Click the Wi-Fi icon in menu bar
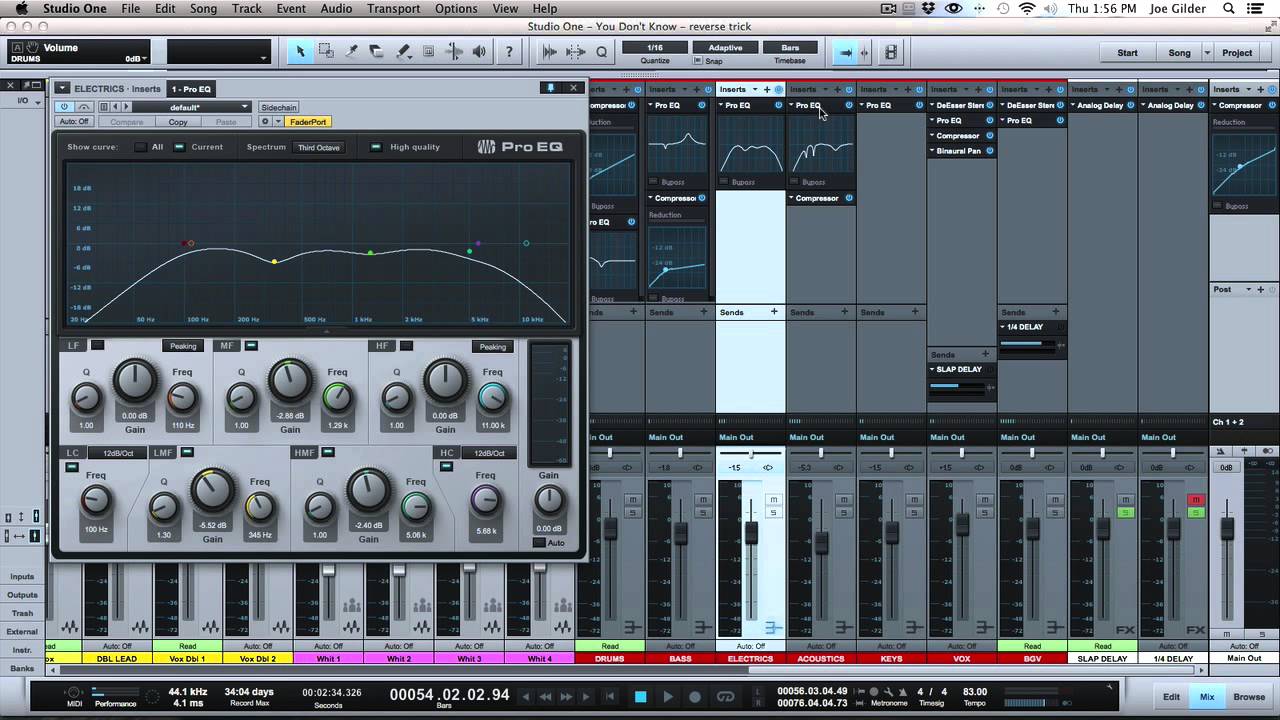This screenshot has height=720, width=1280. pyautogui.click(x=1027, y=8)
